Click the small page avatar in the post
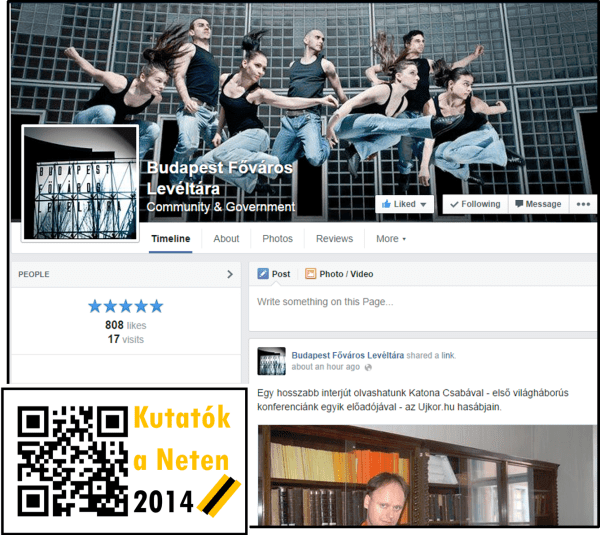Image resolution: width=600 pixels, height=535 pixels. (271, 361)
